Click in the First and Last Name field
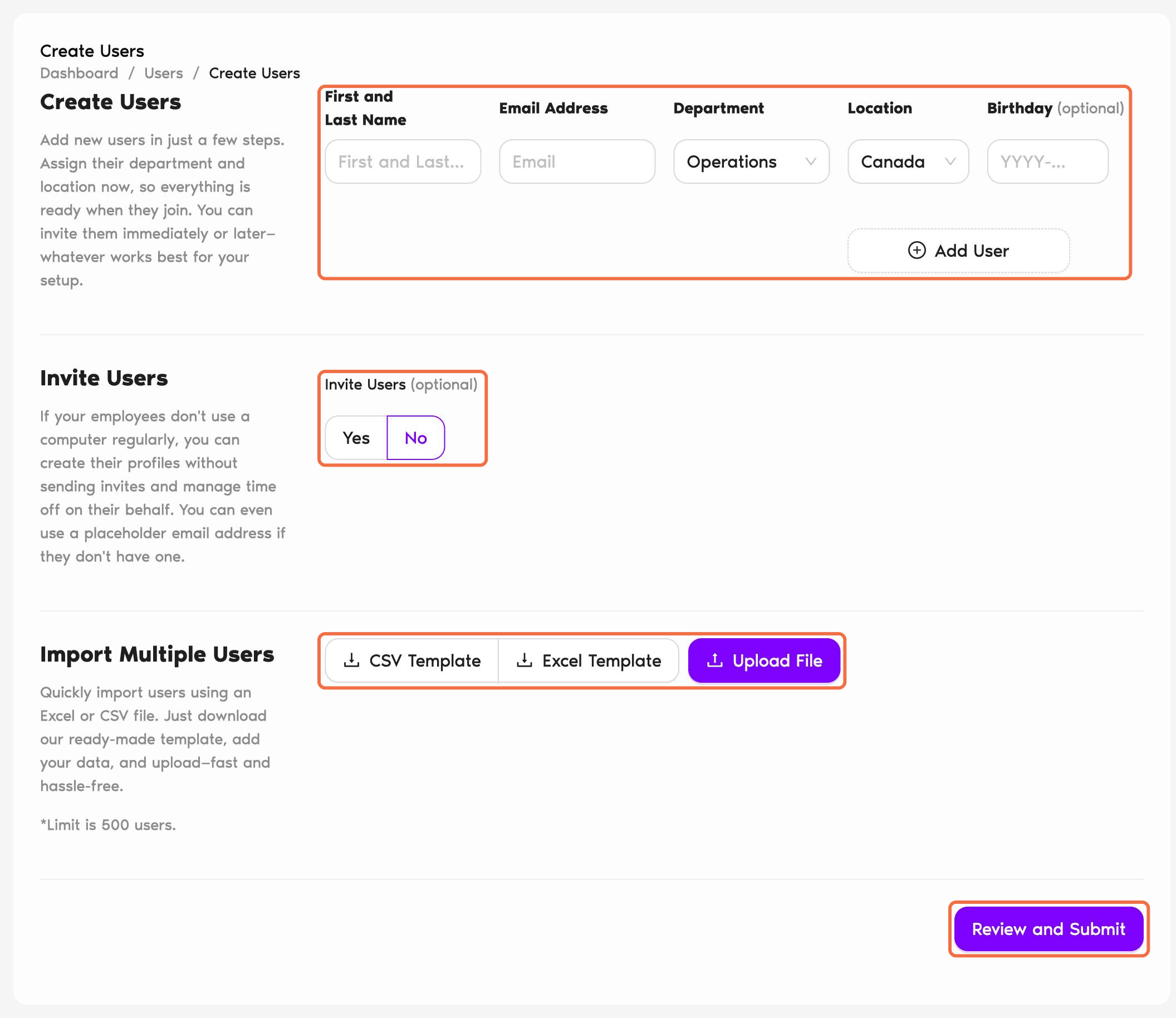The width and height of the screenshot is (1176, 1018). (403, 162)
